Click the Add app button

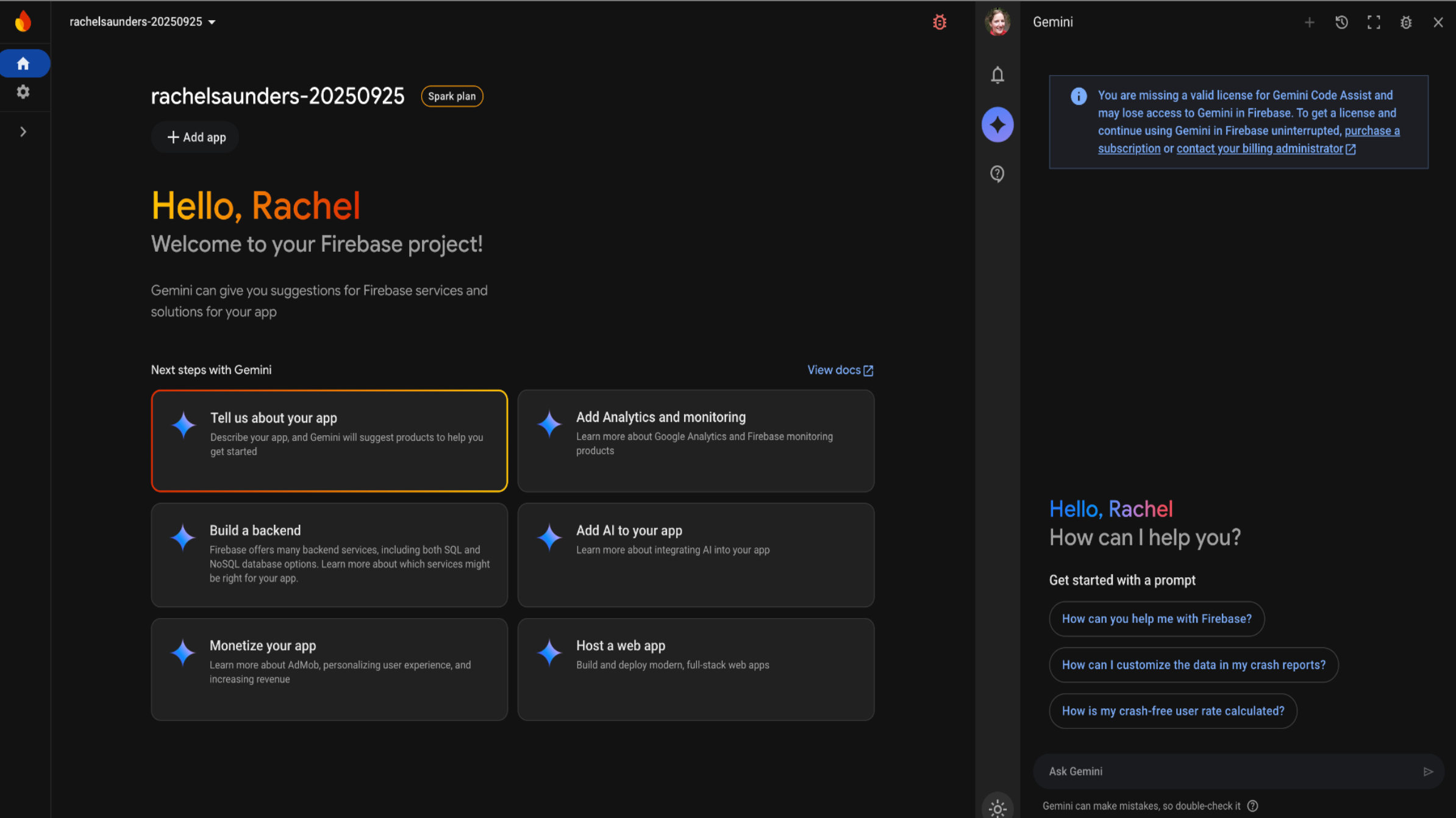coord(196,137)
